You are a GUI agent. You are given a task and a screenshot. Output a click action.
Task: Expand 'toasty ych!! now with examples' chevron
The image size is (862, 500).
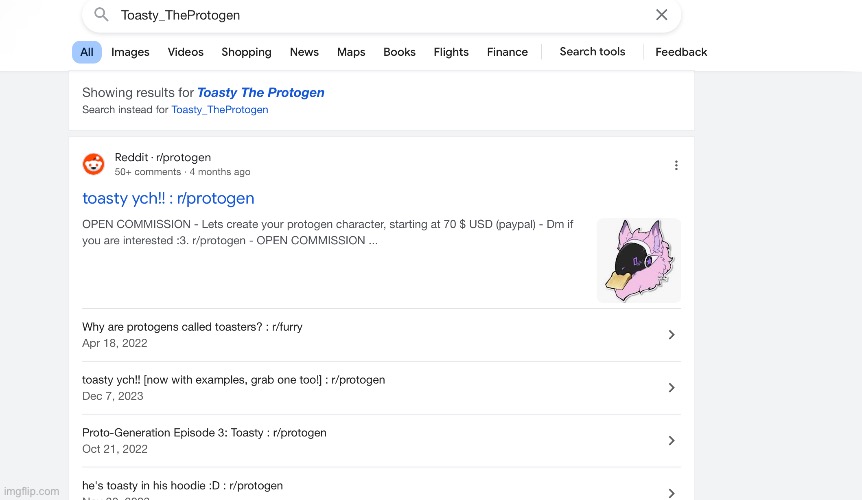pyautogui.click(x=671, y=388)
